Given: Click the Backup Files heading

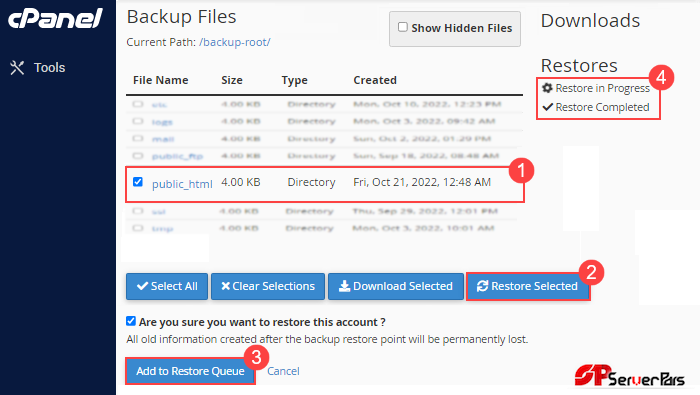Looking at the screenshot, I should 181,17.
